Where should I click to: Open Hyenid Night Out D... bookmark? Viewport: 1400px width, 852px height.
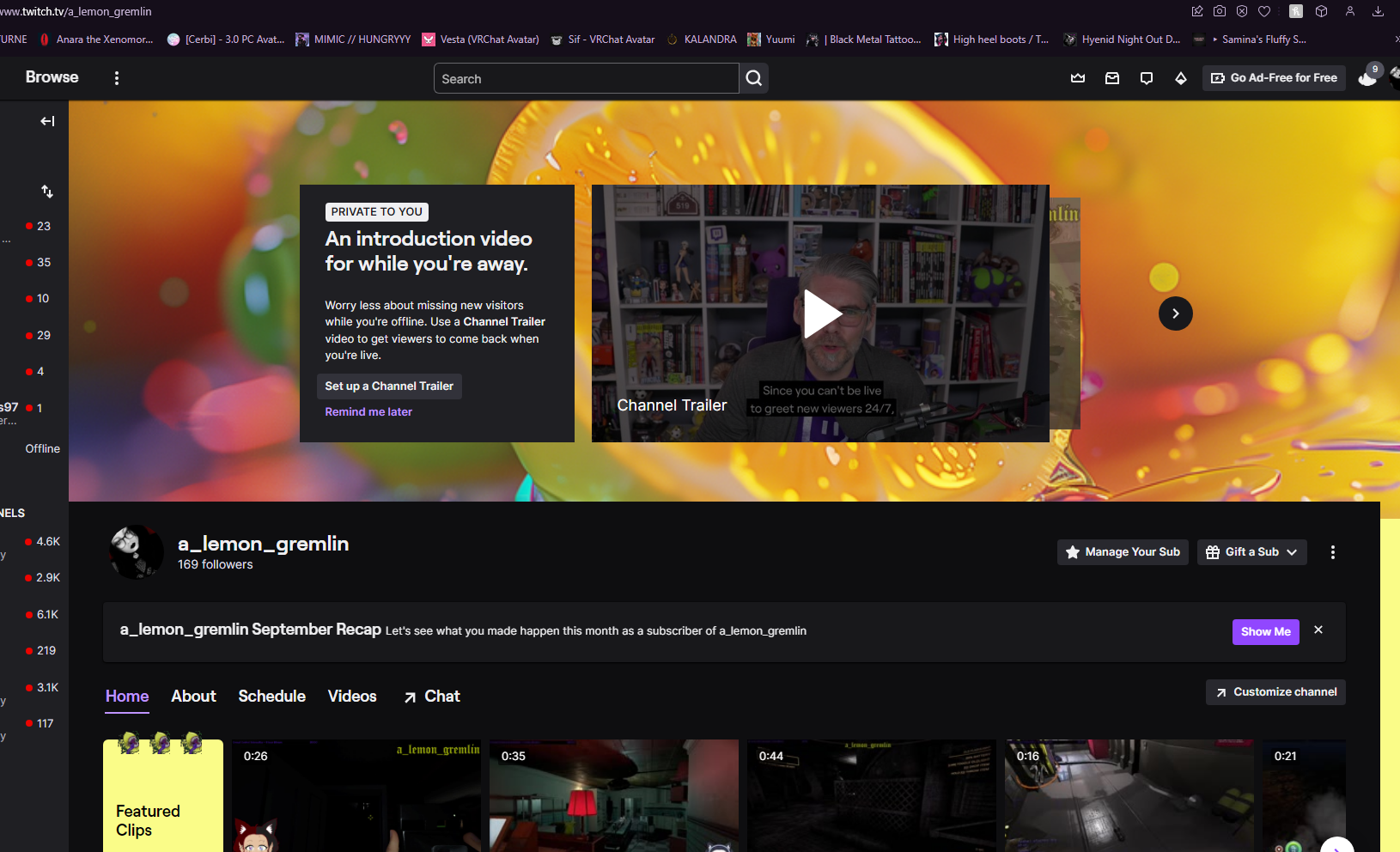(x=1122, y=40)
